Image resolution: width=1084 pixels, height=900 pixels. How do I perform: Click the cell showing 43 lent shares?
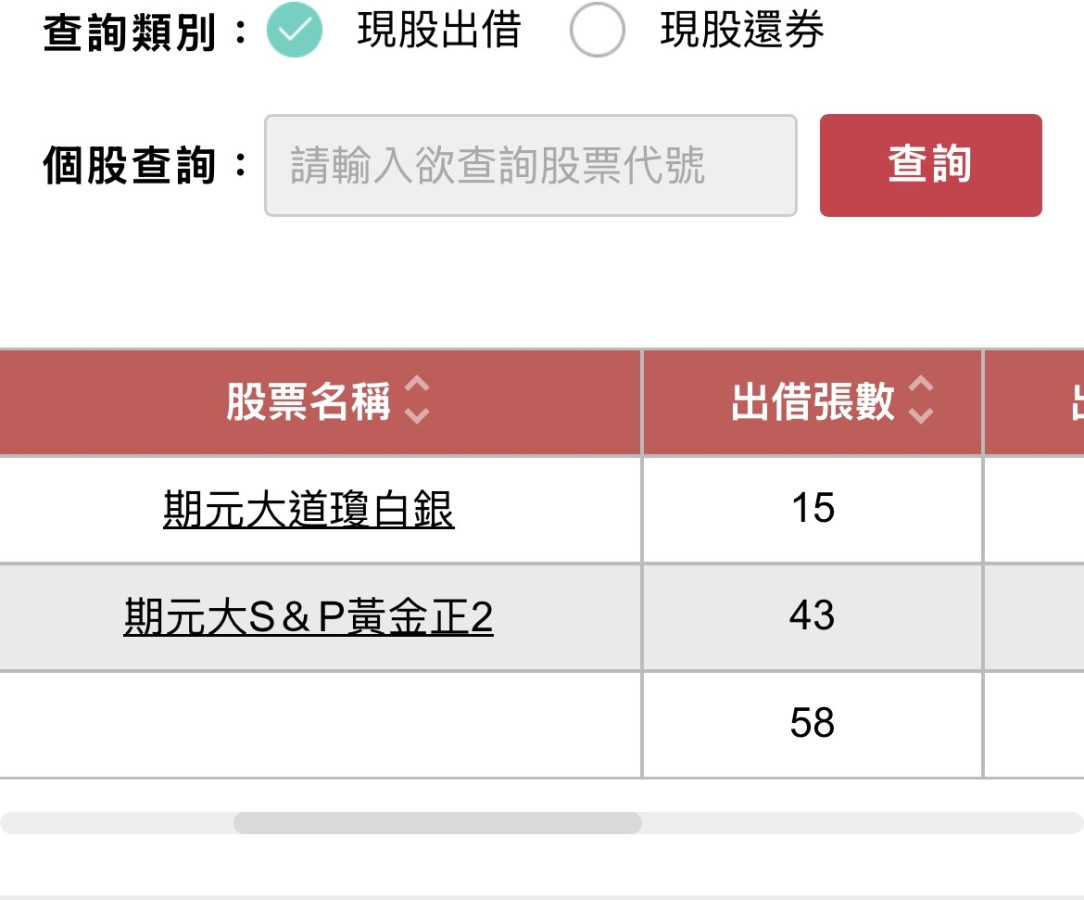coord(812,616)
